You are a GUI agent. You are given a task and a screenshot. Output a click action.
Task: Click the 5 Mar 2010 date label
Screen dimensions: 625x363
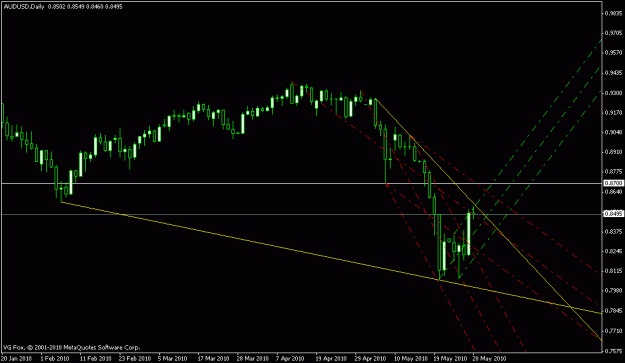172,358
